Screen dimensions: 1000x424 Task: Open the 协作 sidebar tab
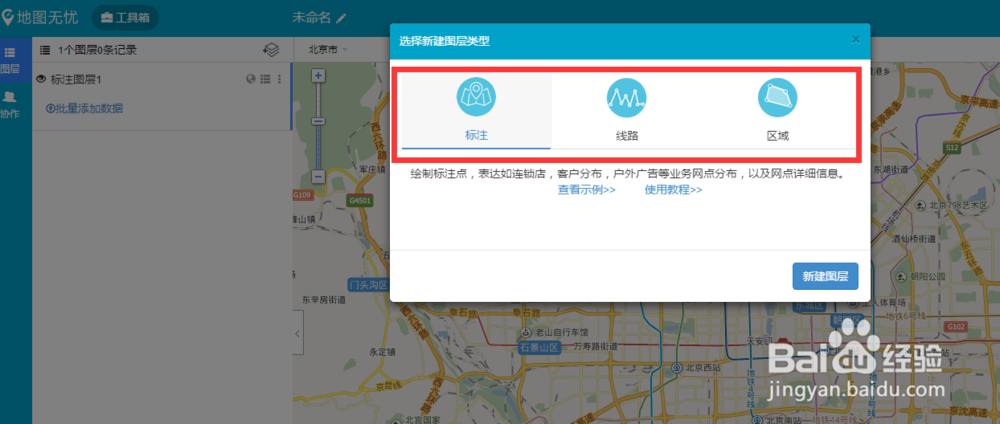click(x=10, y=105)
